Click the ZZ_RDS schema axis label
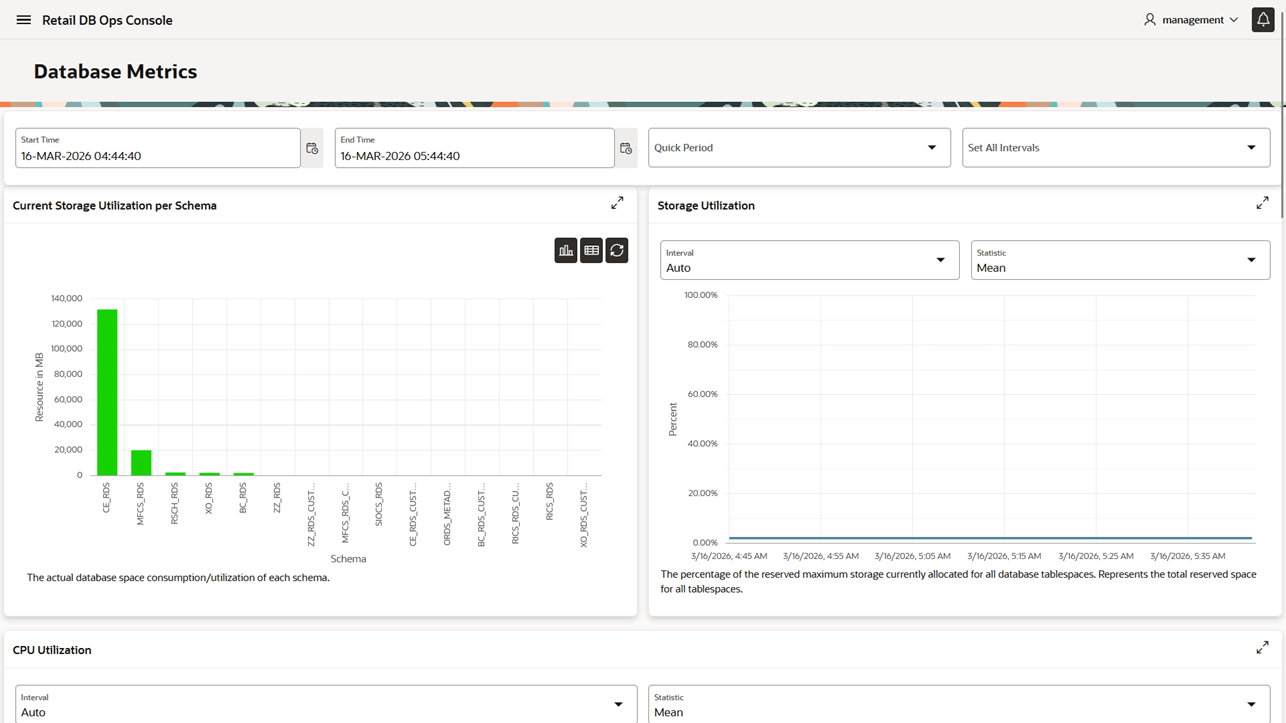Screen dimensions: 1286x723 tap(277, 497)
